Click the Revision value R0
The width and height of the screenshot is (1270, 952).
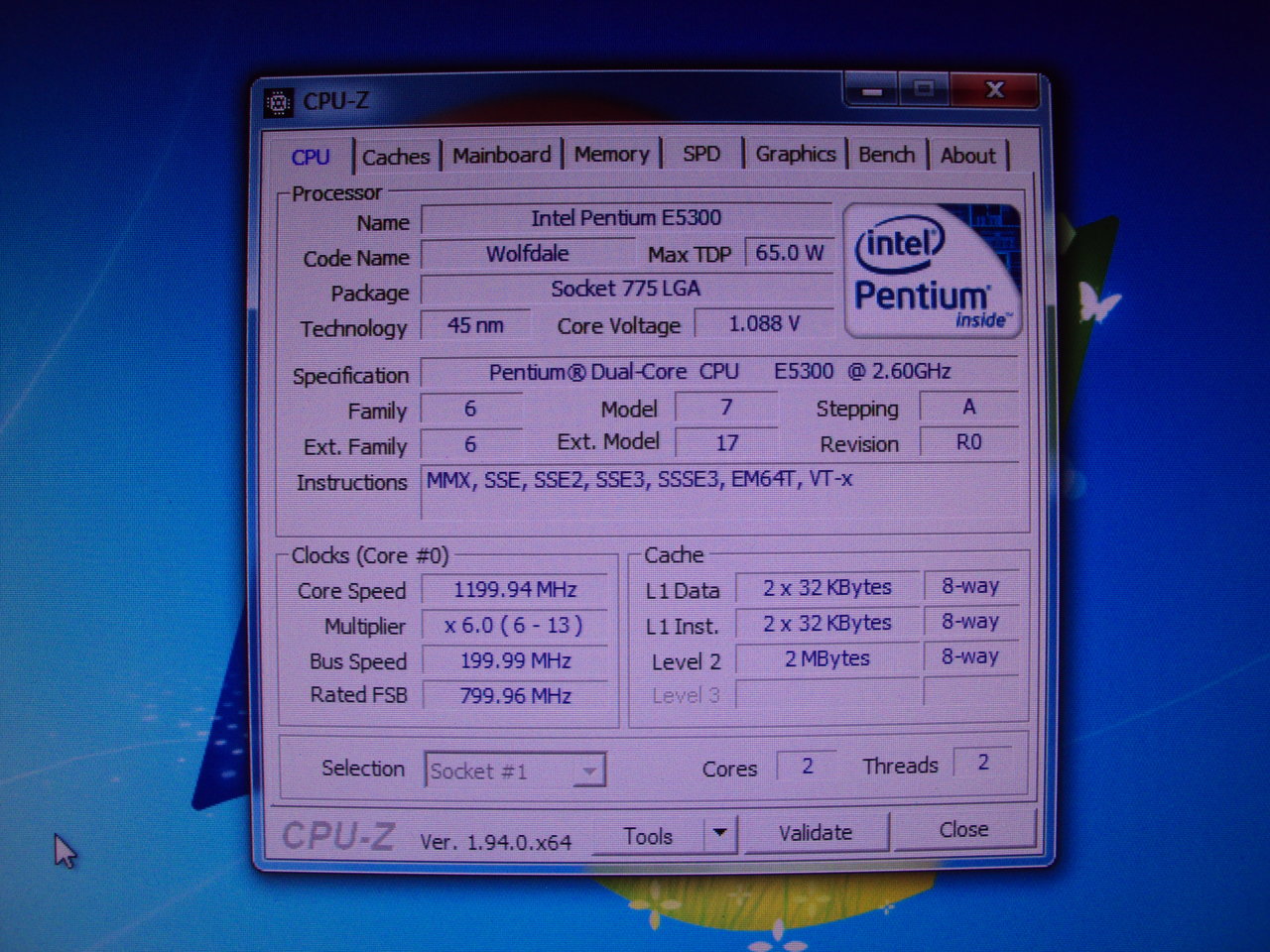click(x=968, y=442)
